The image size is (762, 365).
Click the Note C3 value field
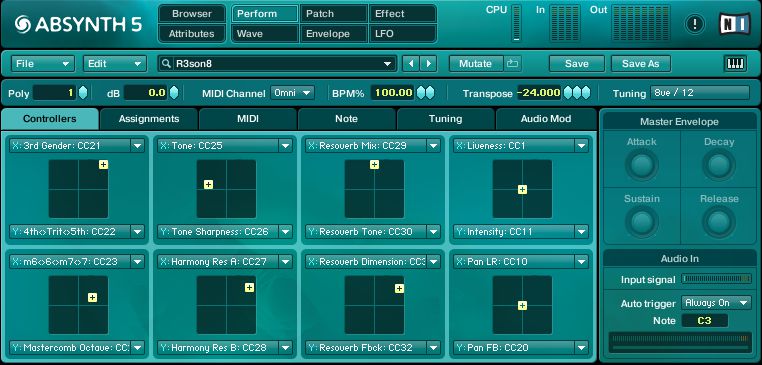705,321
